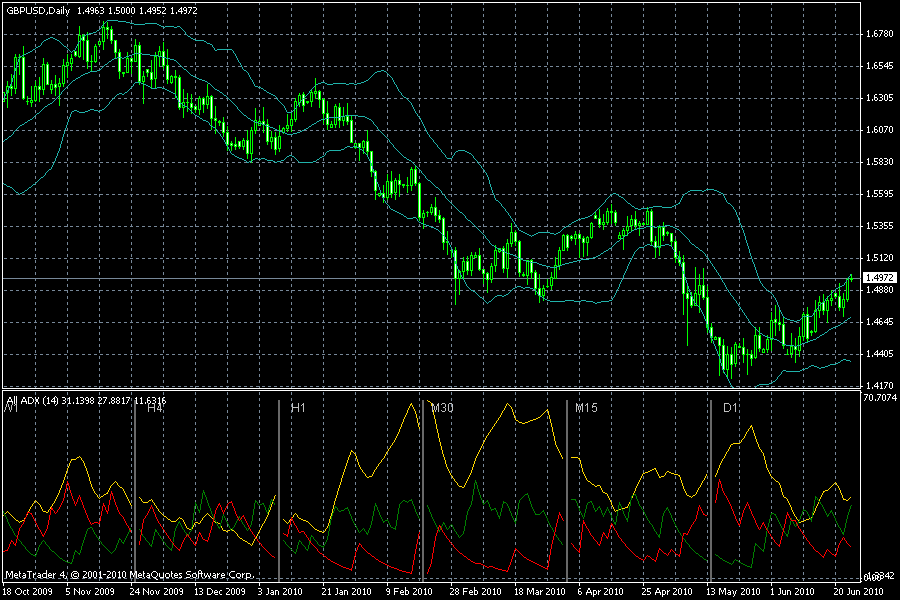Select the 6 Apr 2010 date label
The width and height of the screenshot is (900, 600).
click(600, 591)
